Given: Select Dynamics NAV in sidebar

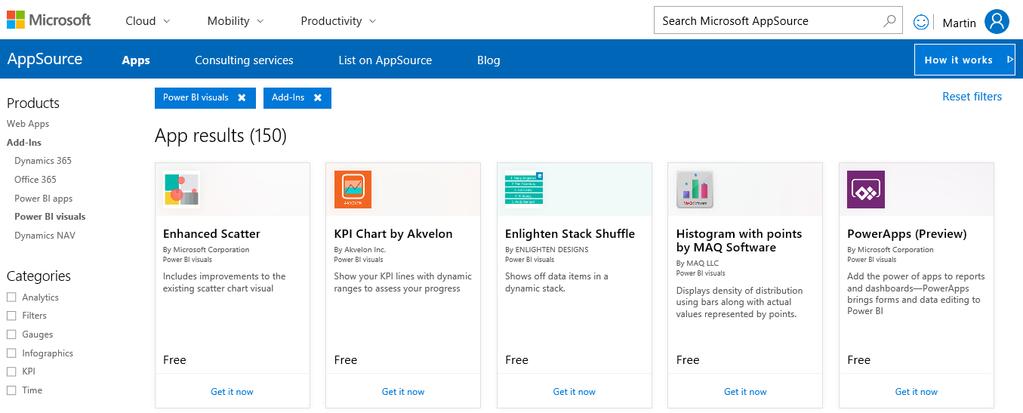Looking at the screenshot, I should pyautogui.click(x=45, y=236).
